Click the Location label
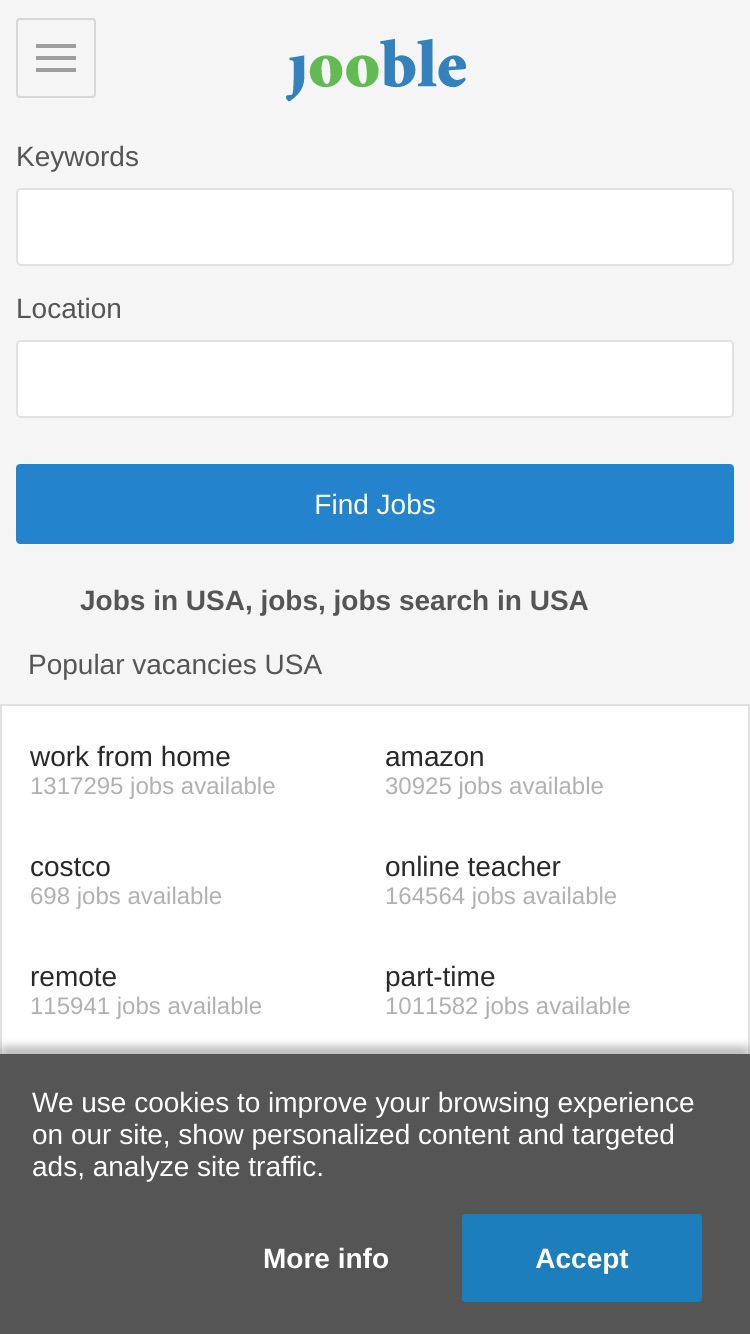The image size is (750, 1334). click(x=69, y=309)
